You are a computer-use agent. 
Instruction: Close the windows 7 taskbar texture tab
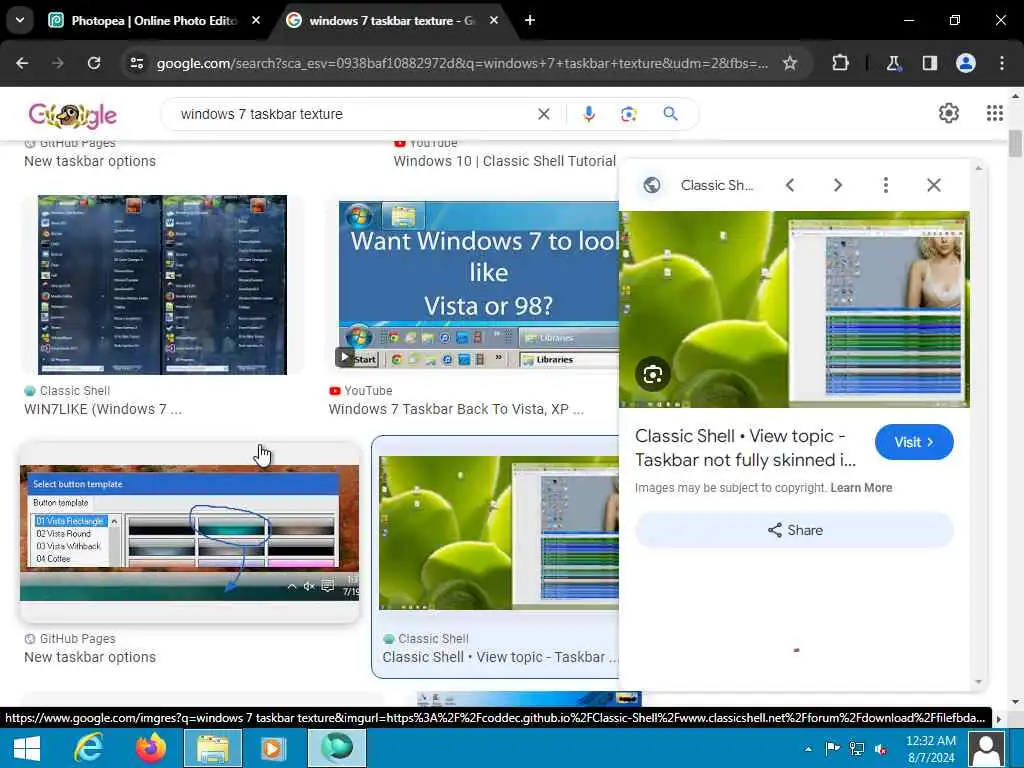(x=494, y=21)
